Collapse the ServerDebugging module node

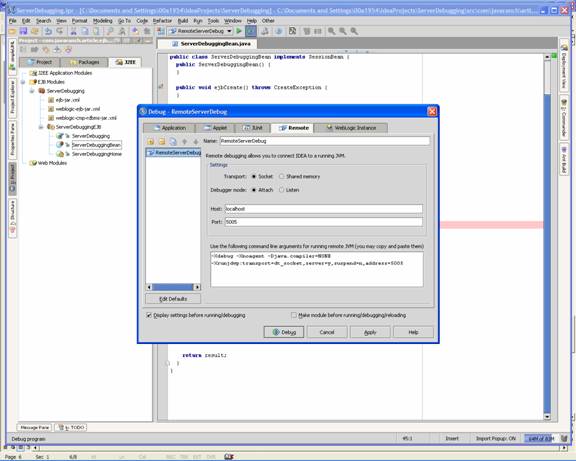click(32, 91)
